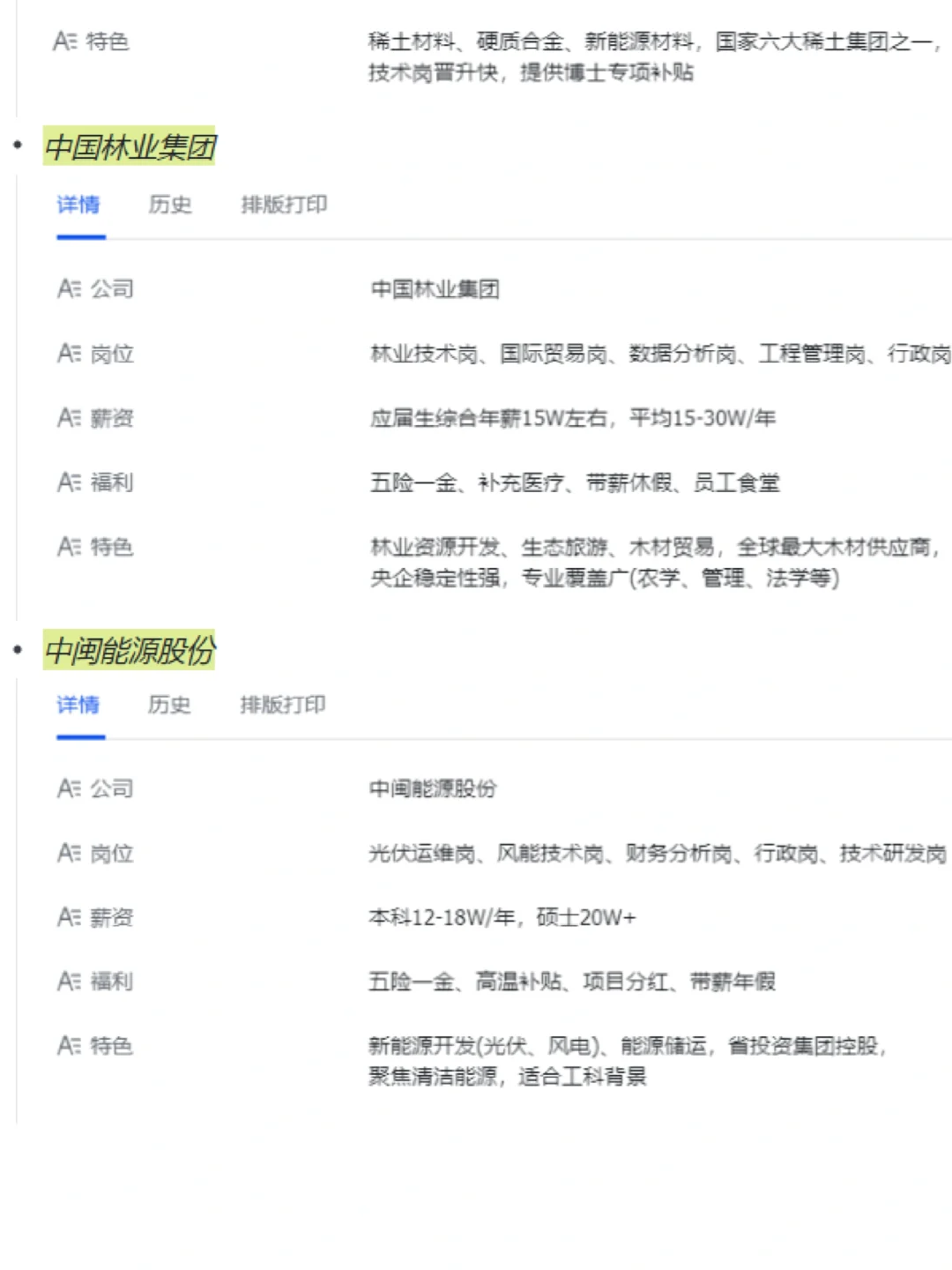Click 薪资 field label in 中闽能源股份 section
The image size is (952, 1270).
(112, 917)
